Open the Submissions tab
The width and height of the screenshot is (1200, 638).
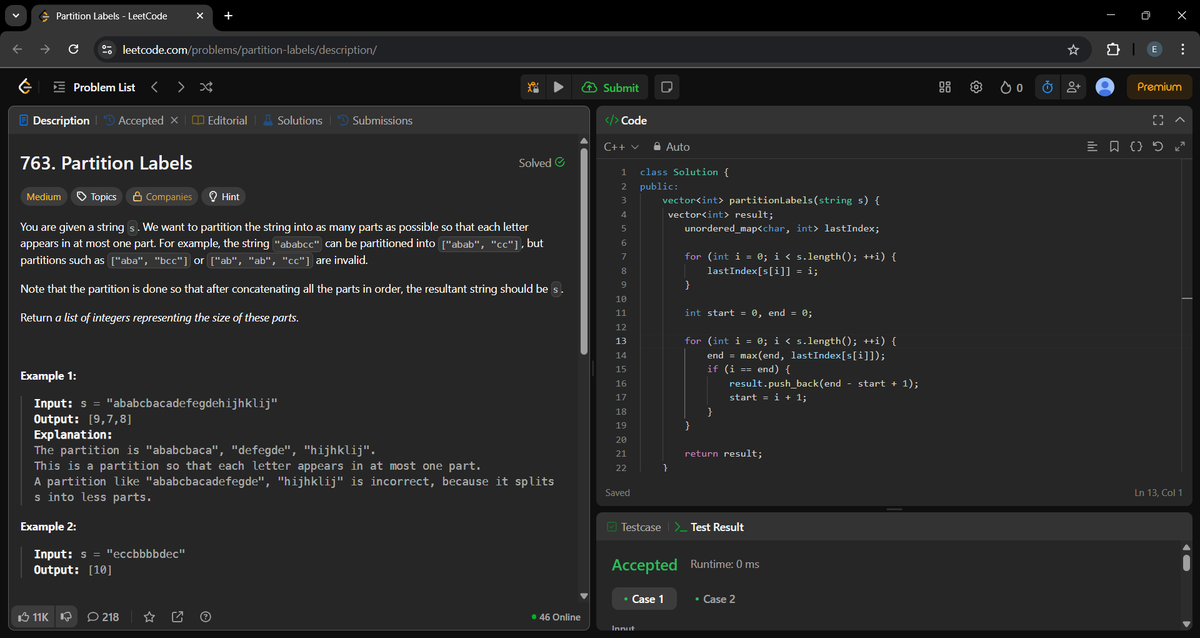pos(375,121)
